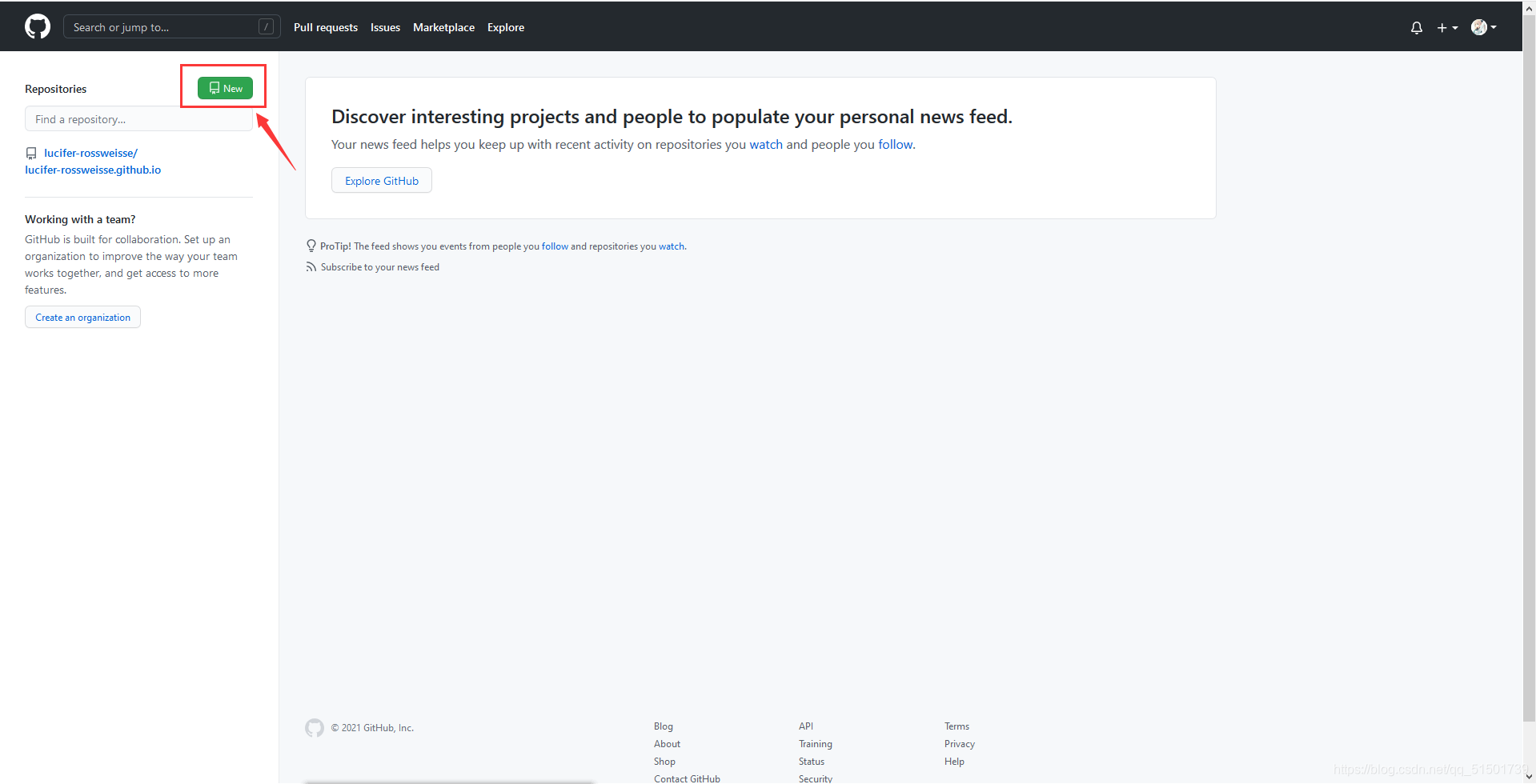Focus the Find a repository field
The height and width of the screenshot is (784, 1536).
[138, 119]
